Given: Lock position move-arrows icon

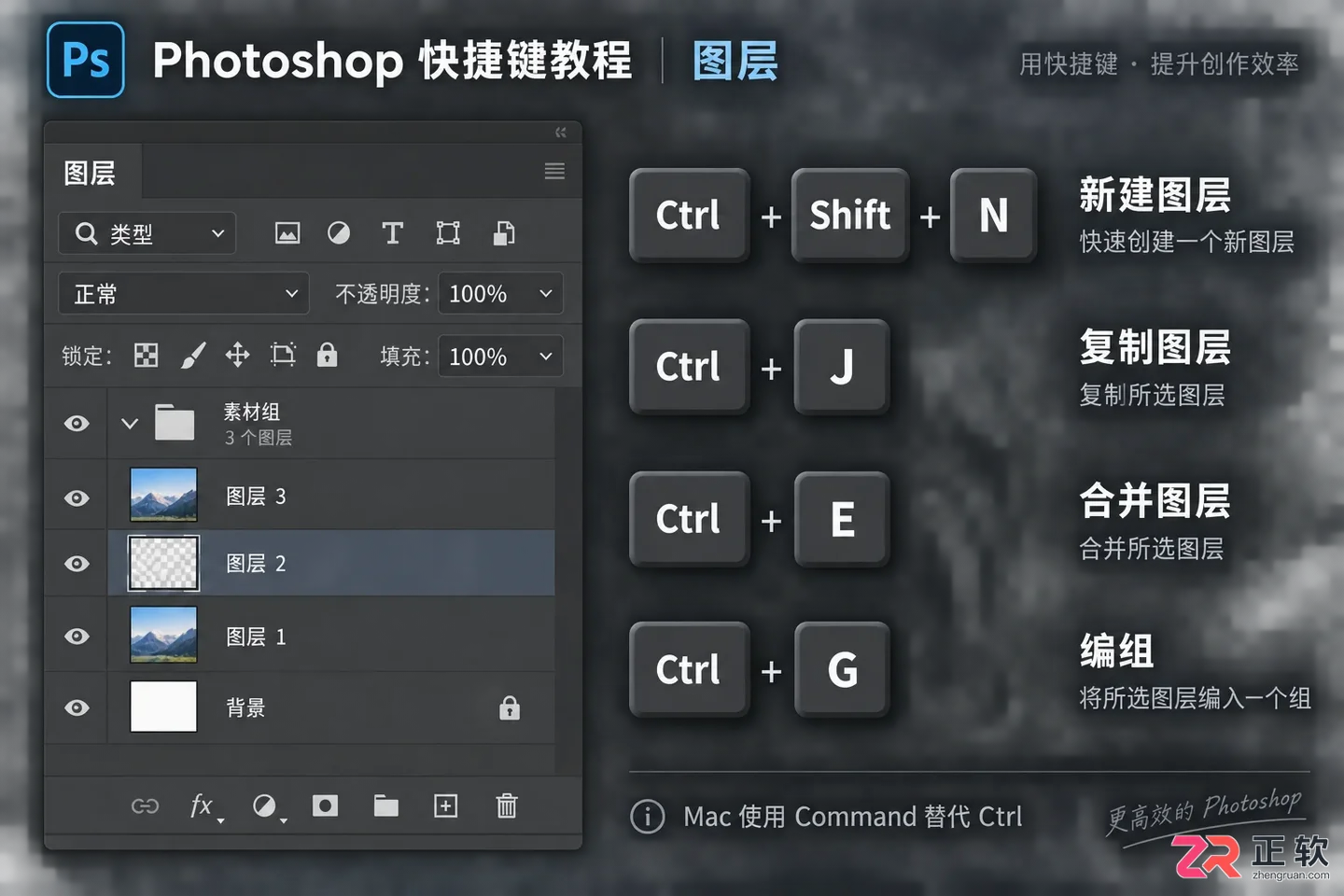Looking at the screenshot, I should 237,355.
